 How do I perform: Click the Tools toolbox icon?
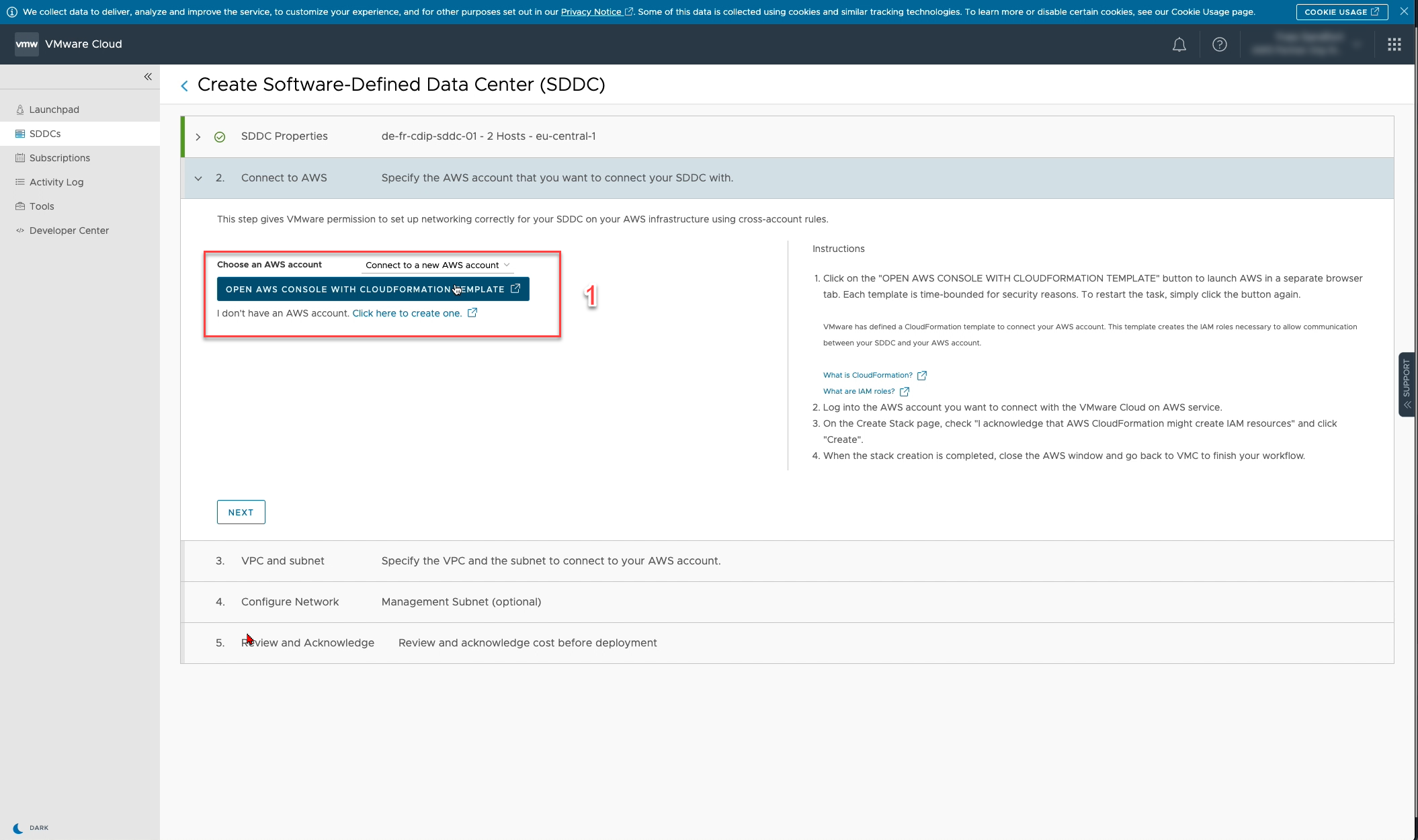[20, 206]
